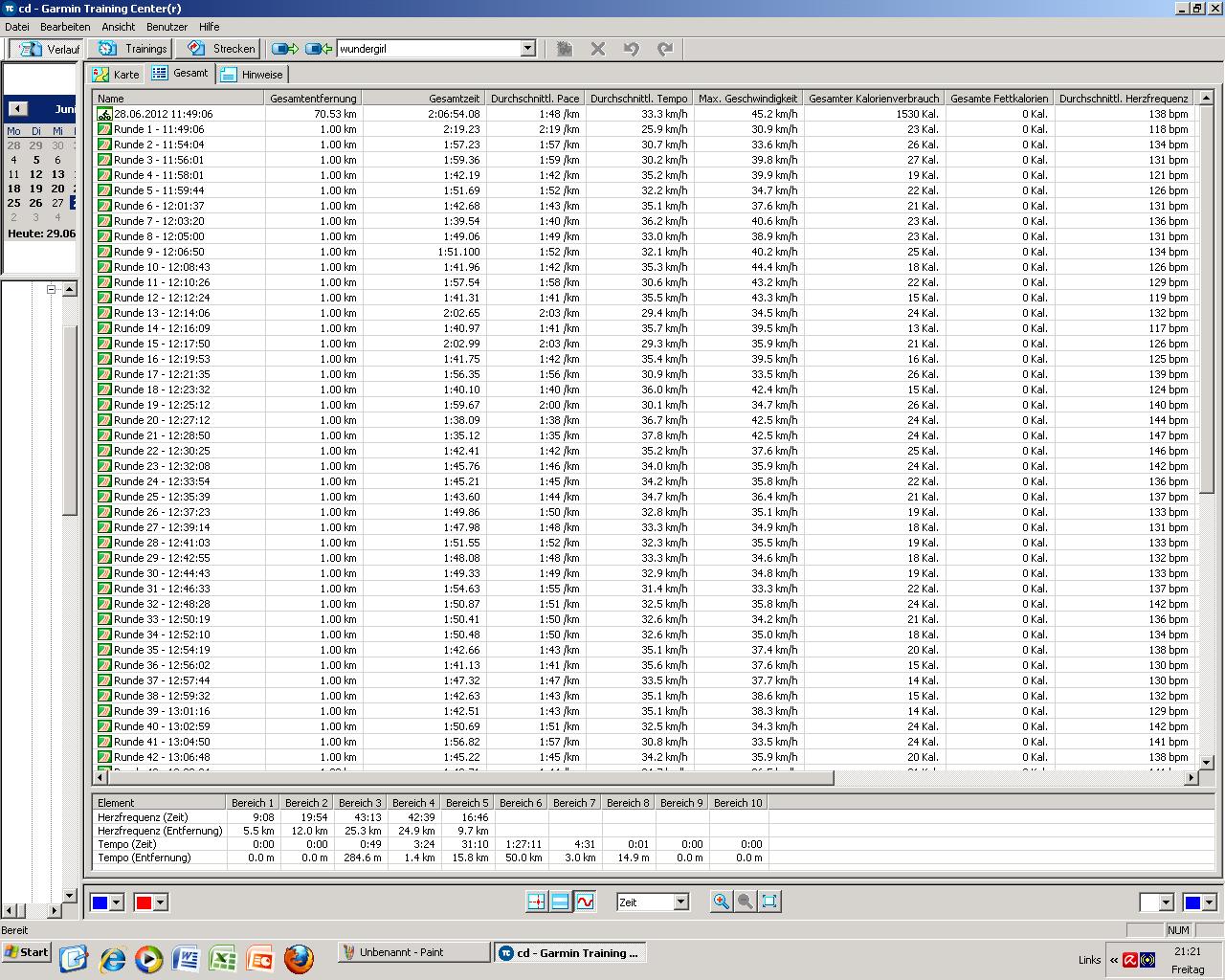Launch Firefox from the quick launch bar
The width and height of the screenshot is (1225, 980).
(x=299, y=958)
